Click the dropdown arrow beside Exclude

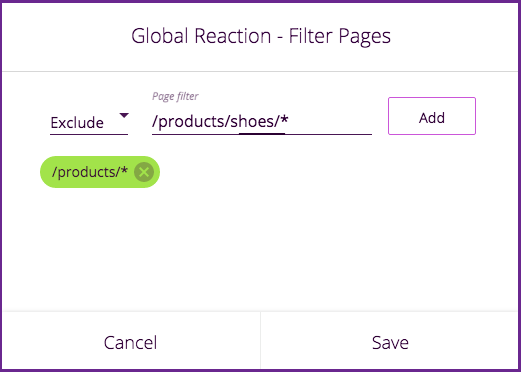pyautogui.click(x=124, y=116)
